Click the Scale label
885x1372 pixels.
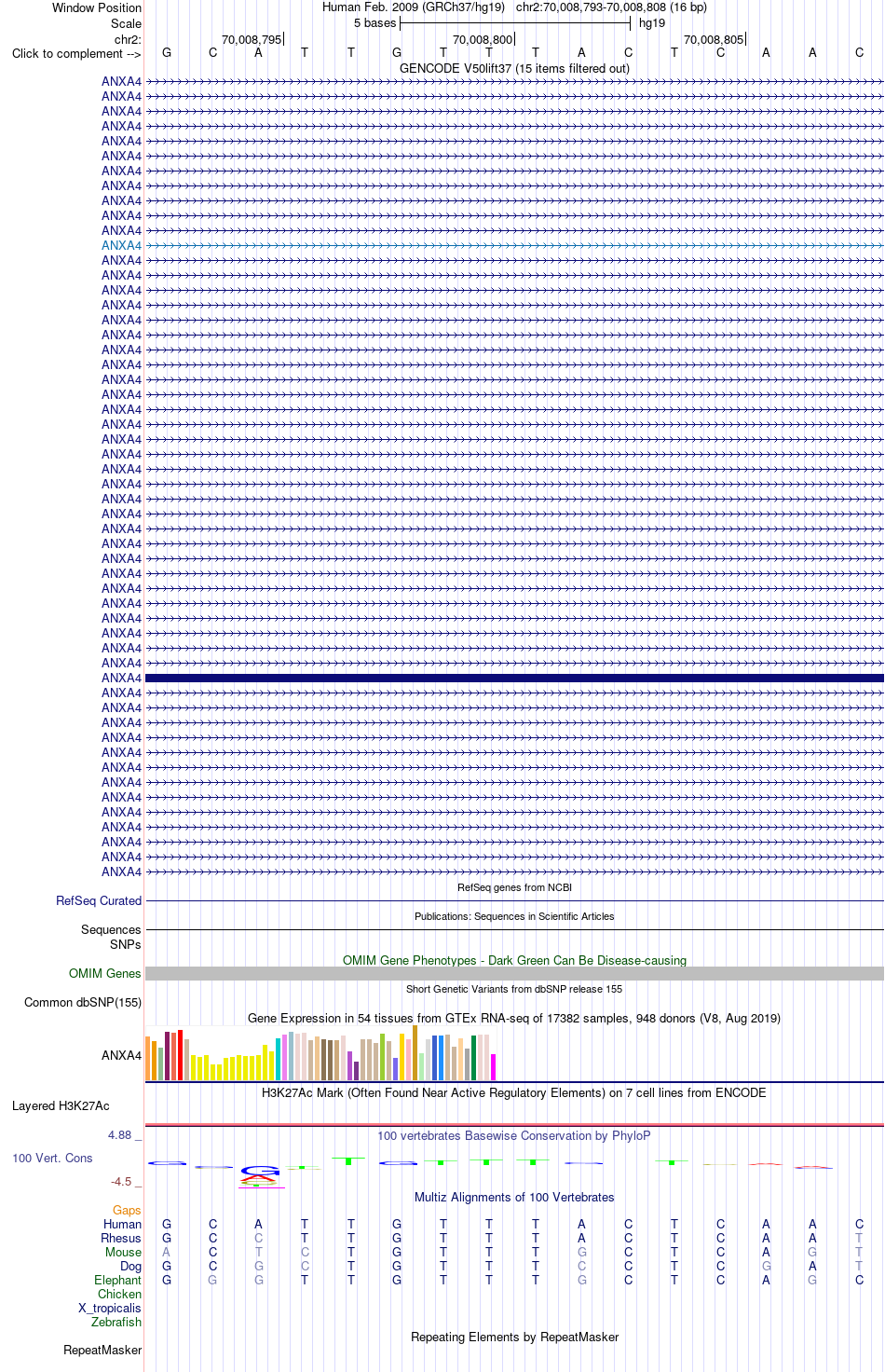(x=126, y=23)
